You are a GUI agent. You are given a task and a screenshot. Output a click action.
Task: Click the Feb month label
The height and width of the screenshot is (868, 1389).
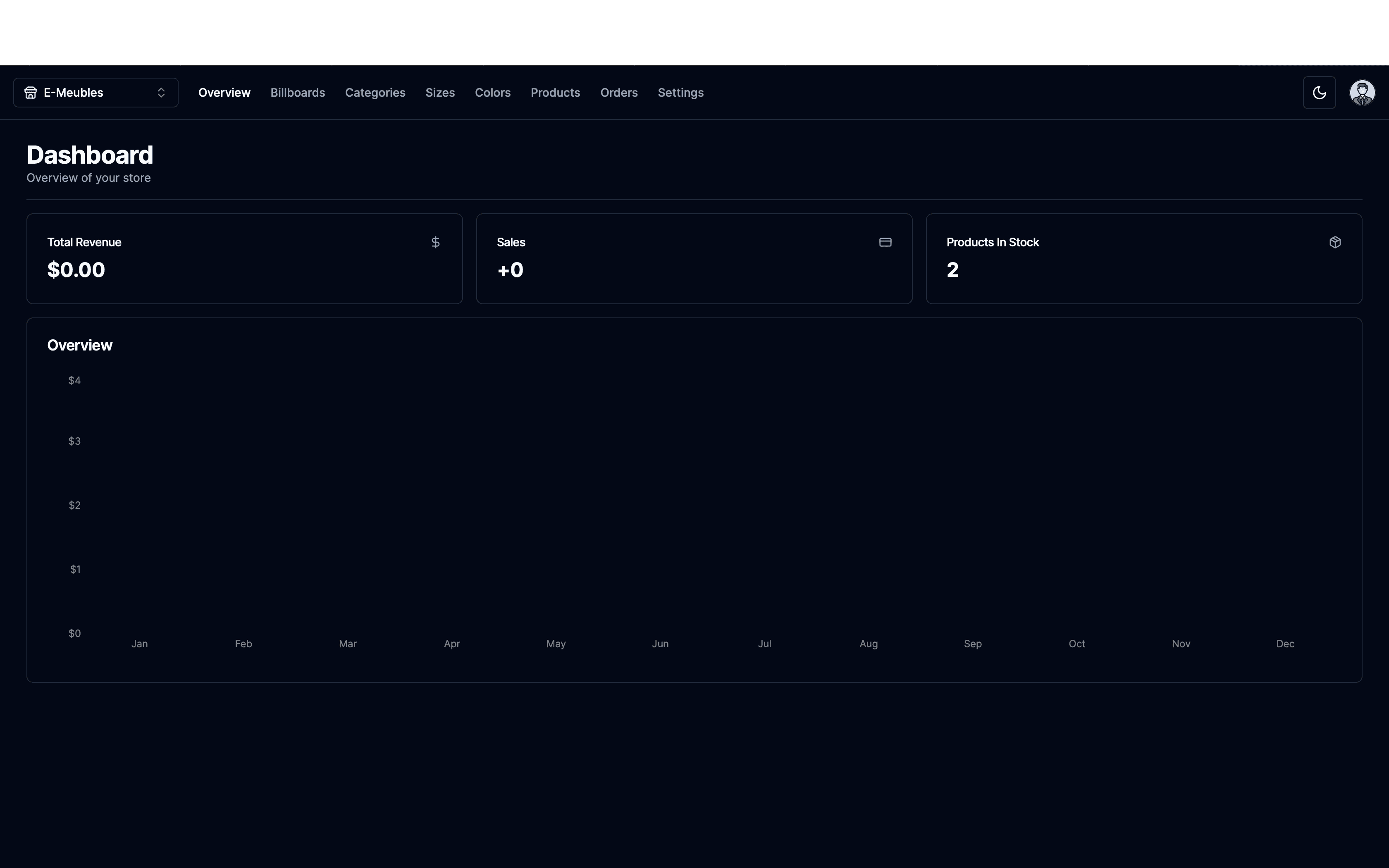pyautogui.click(x=243, y=644)
